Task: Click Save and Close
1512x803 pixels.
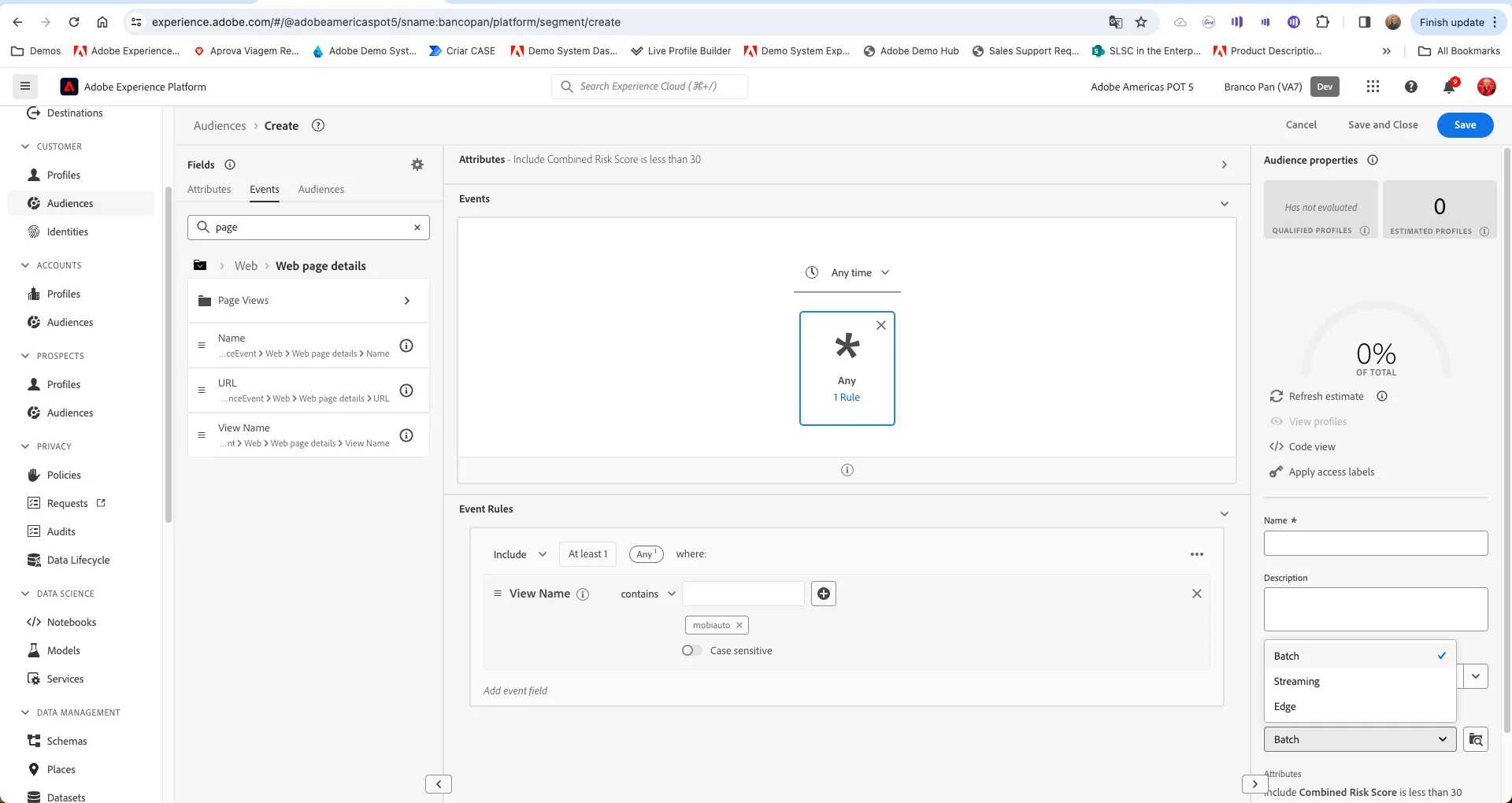Action: 1383,125
